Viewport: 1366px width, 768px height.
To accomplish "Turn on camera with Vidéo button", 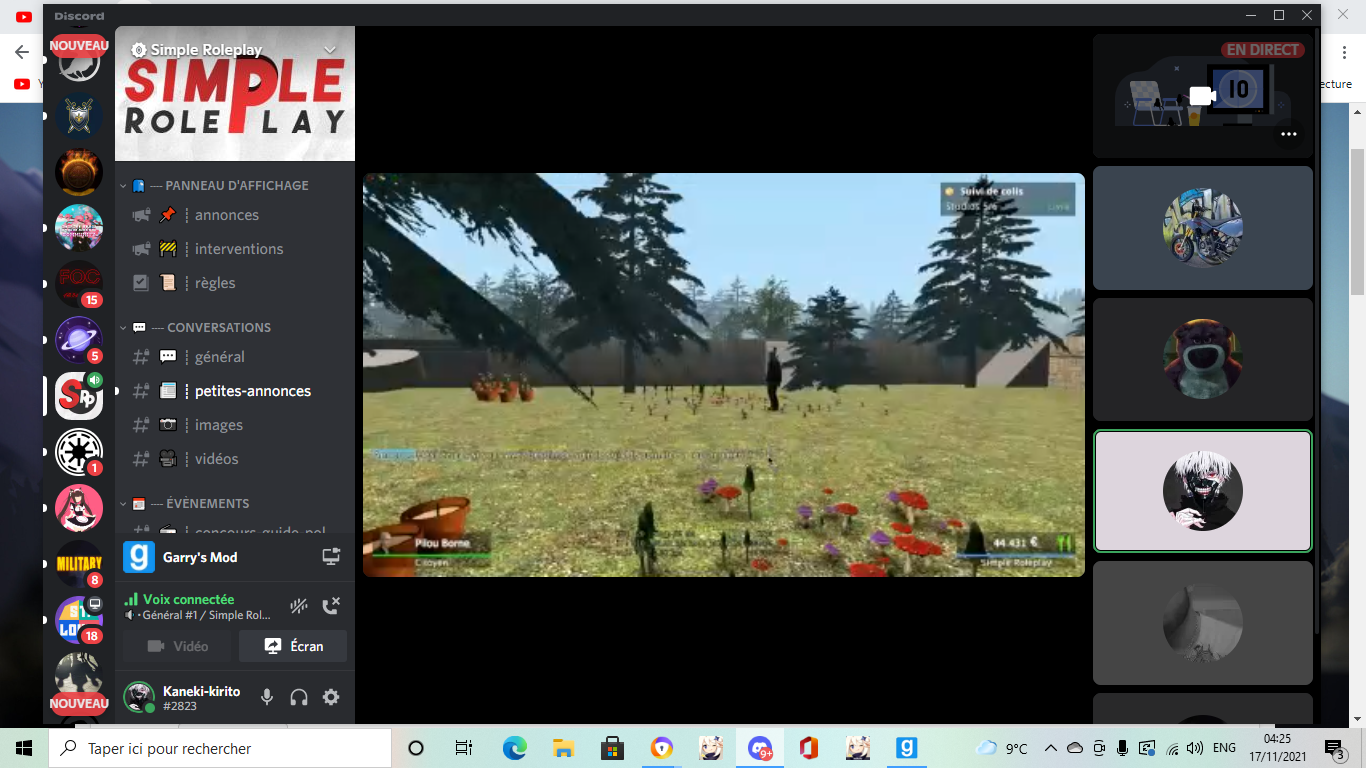I will (177, 646).
